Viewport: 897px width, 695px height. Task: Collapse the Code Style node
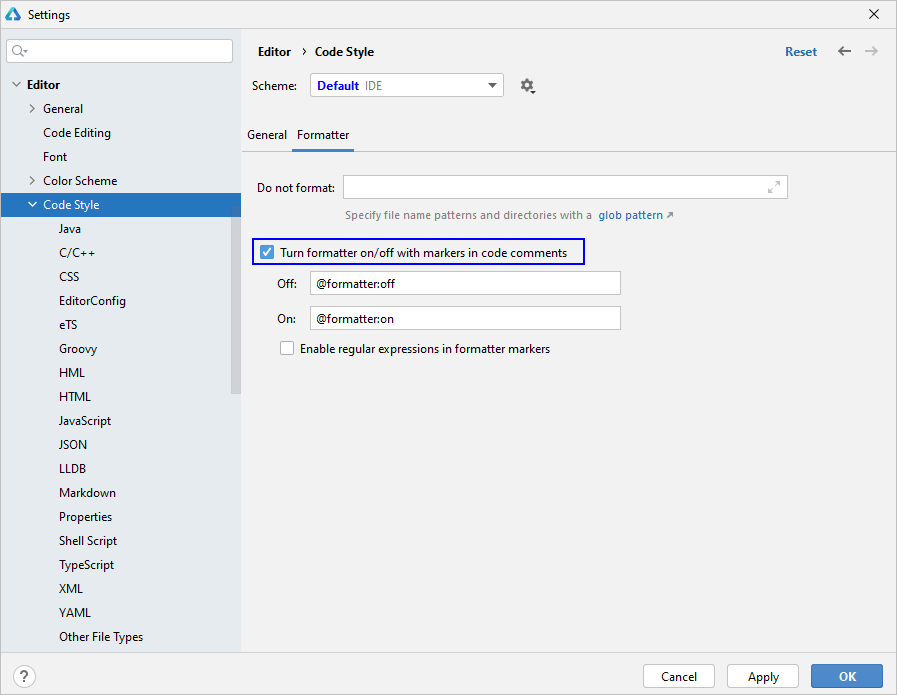pyautogui.click(x=33, y=205)
